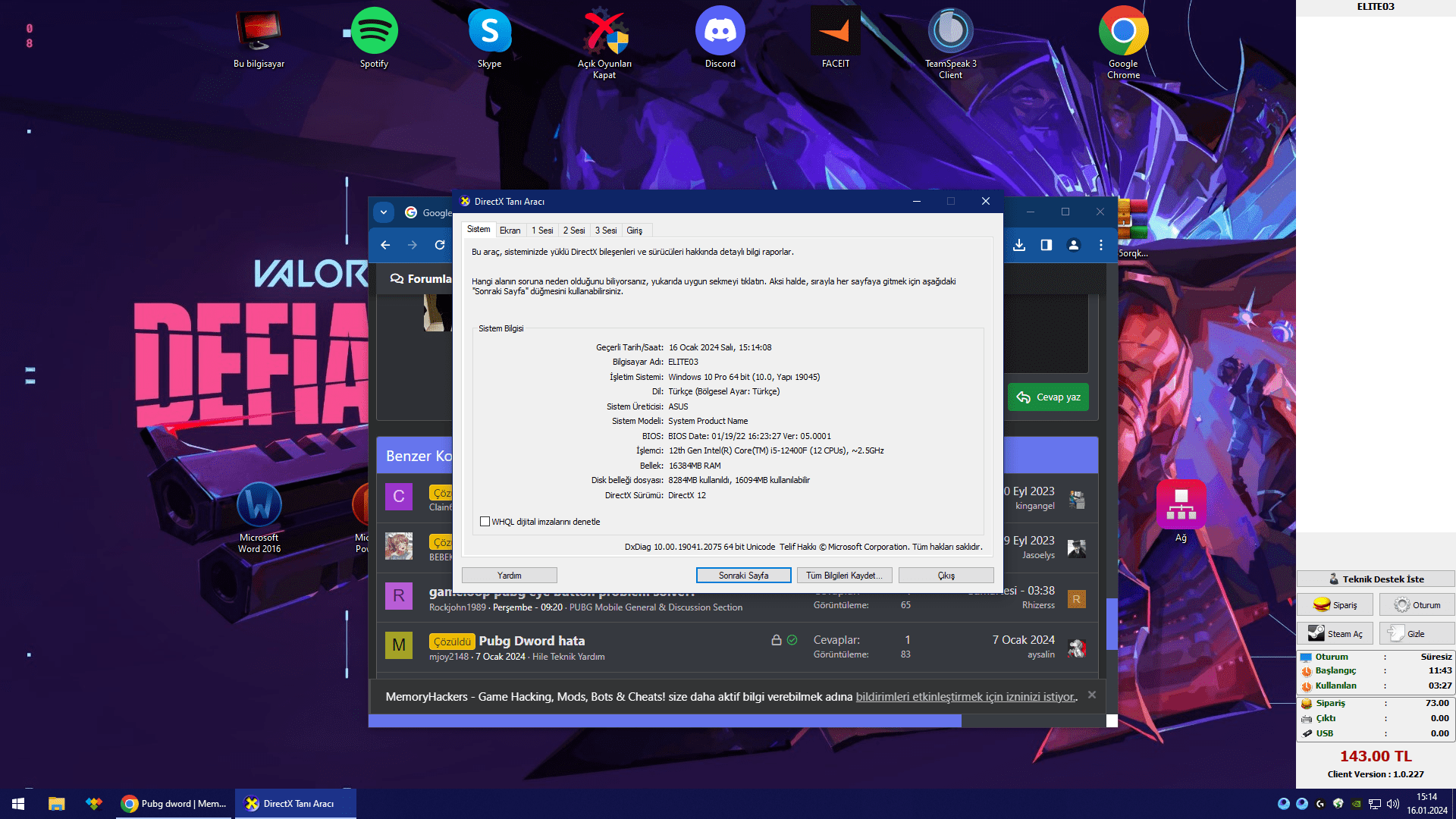Toggle Chrome side panel icon
The image size is (1456, 819).
[x=1046, y=245]
